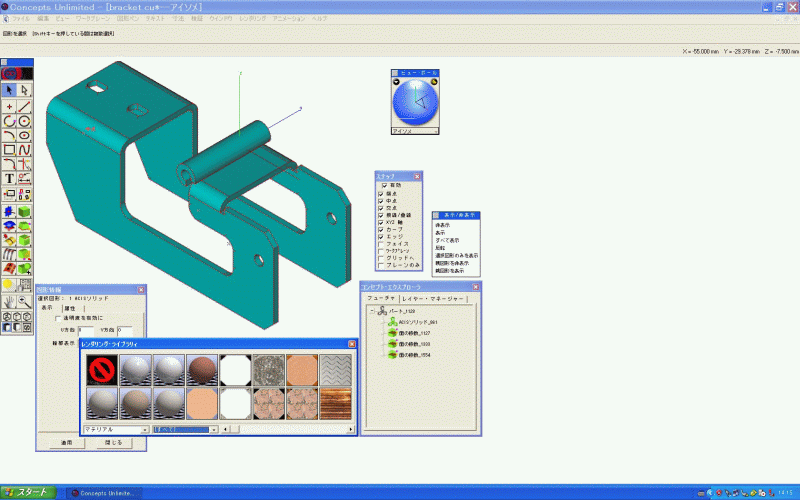Click the 適用 button

(63, 441)
